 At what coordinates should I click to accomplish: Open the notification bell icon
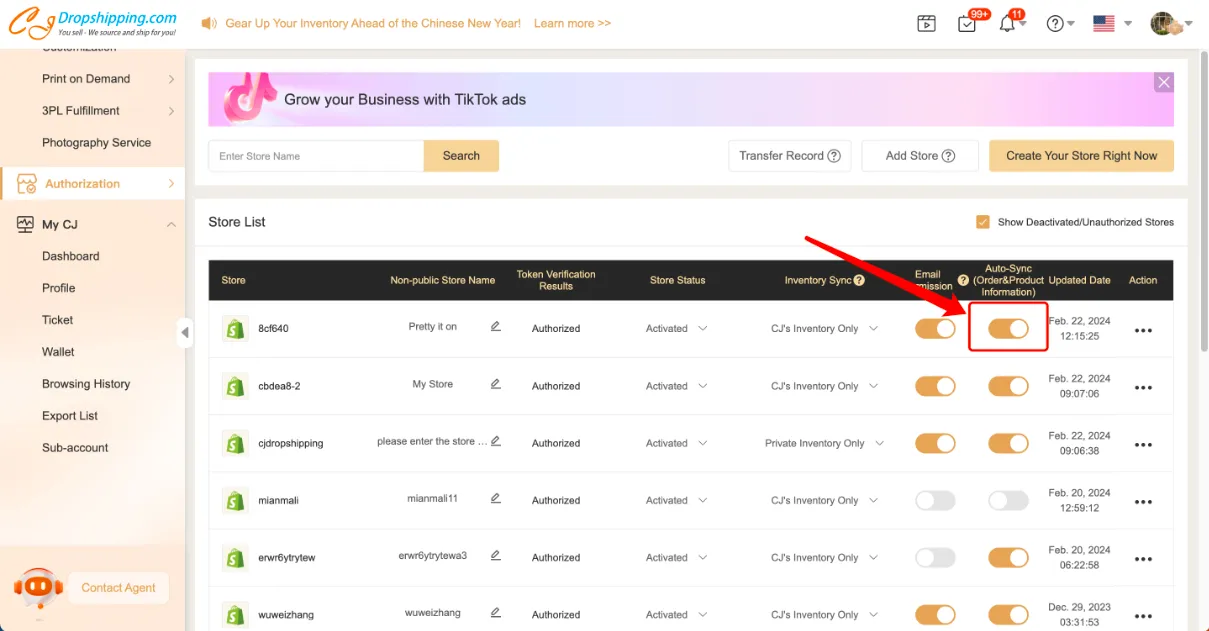pos(1007,24)
